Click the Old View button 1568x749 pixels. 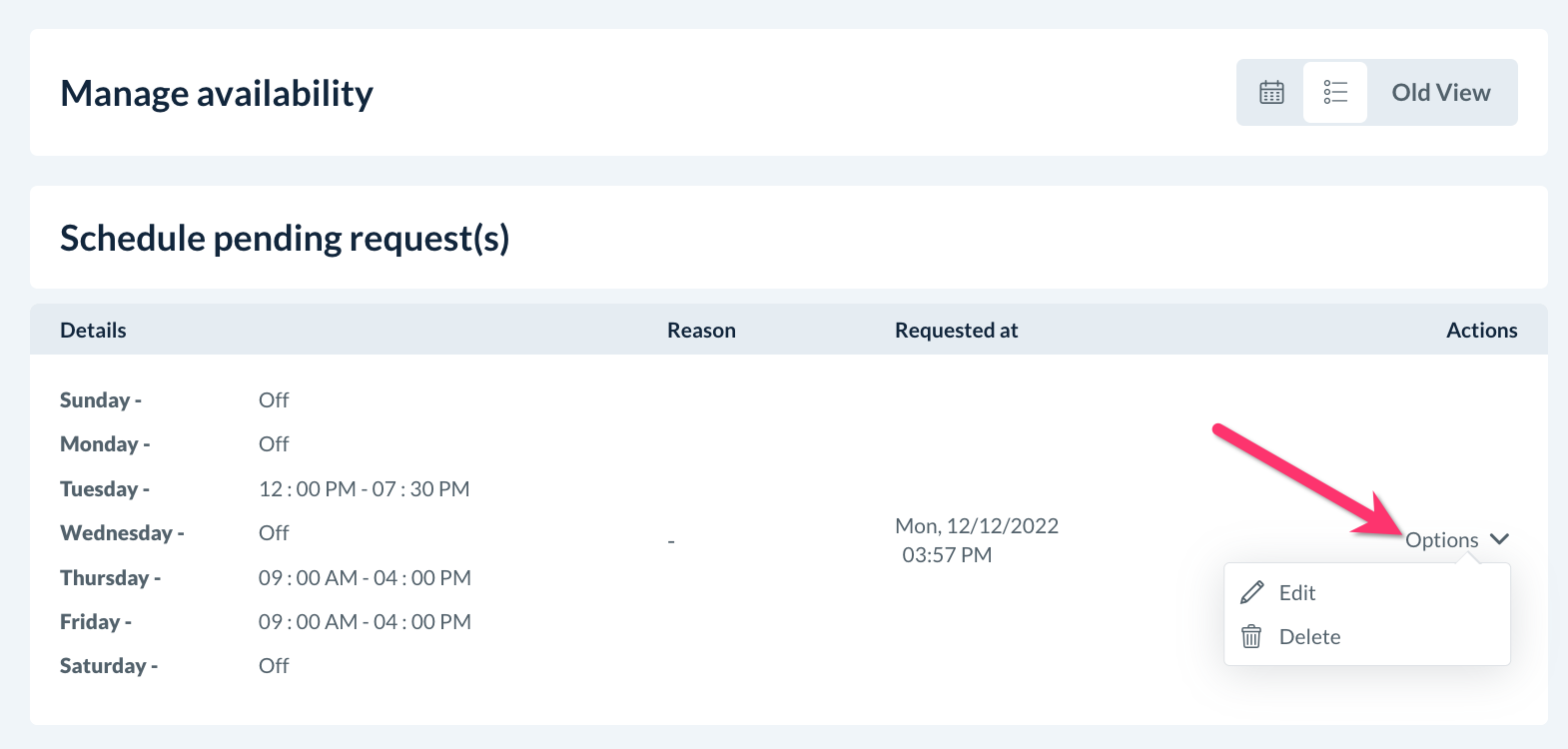(x=1440, y=93)
